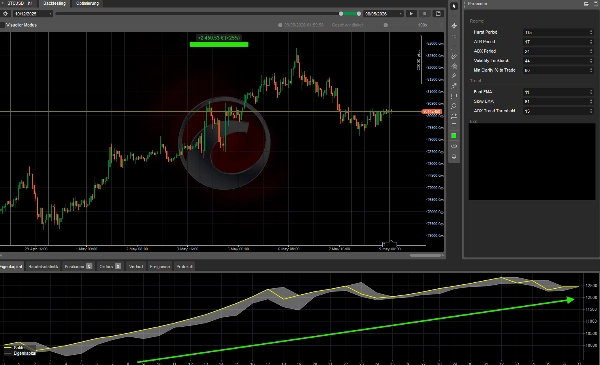The image size is (600, 365).
Task: Open the end date dropdown
Action: [383, 13]
